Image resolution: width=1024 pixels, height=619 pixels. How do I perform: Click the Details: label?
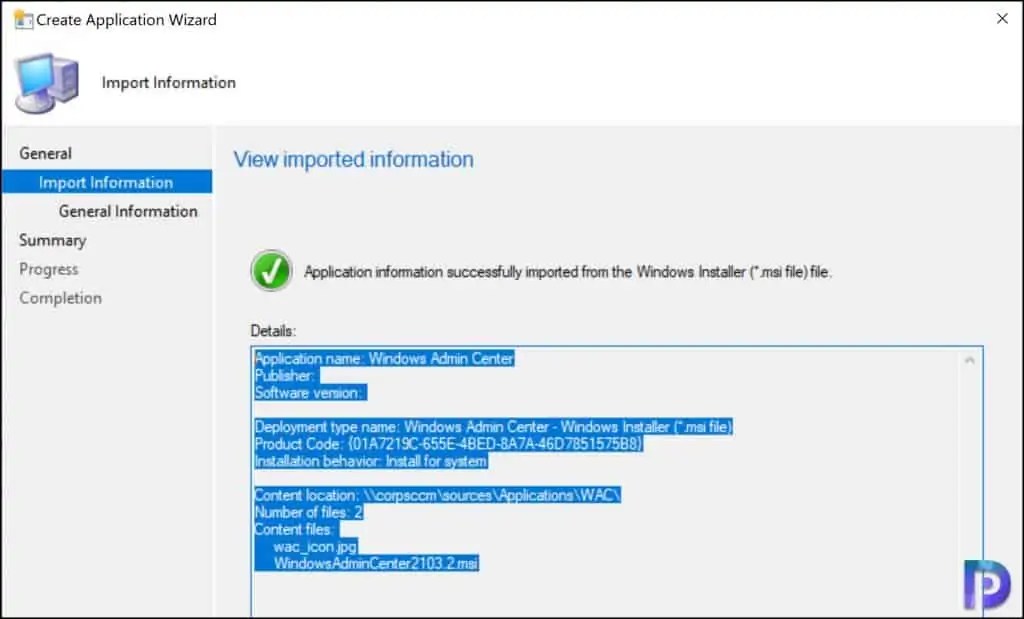click(273, 330)
